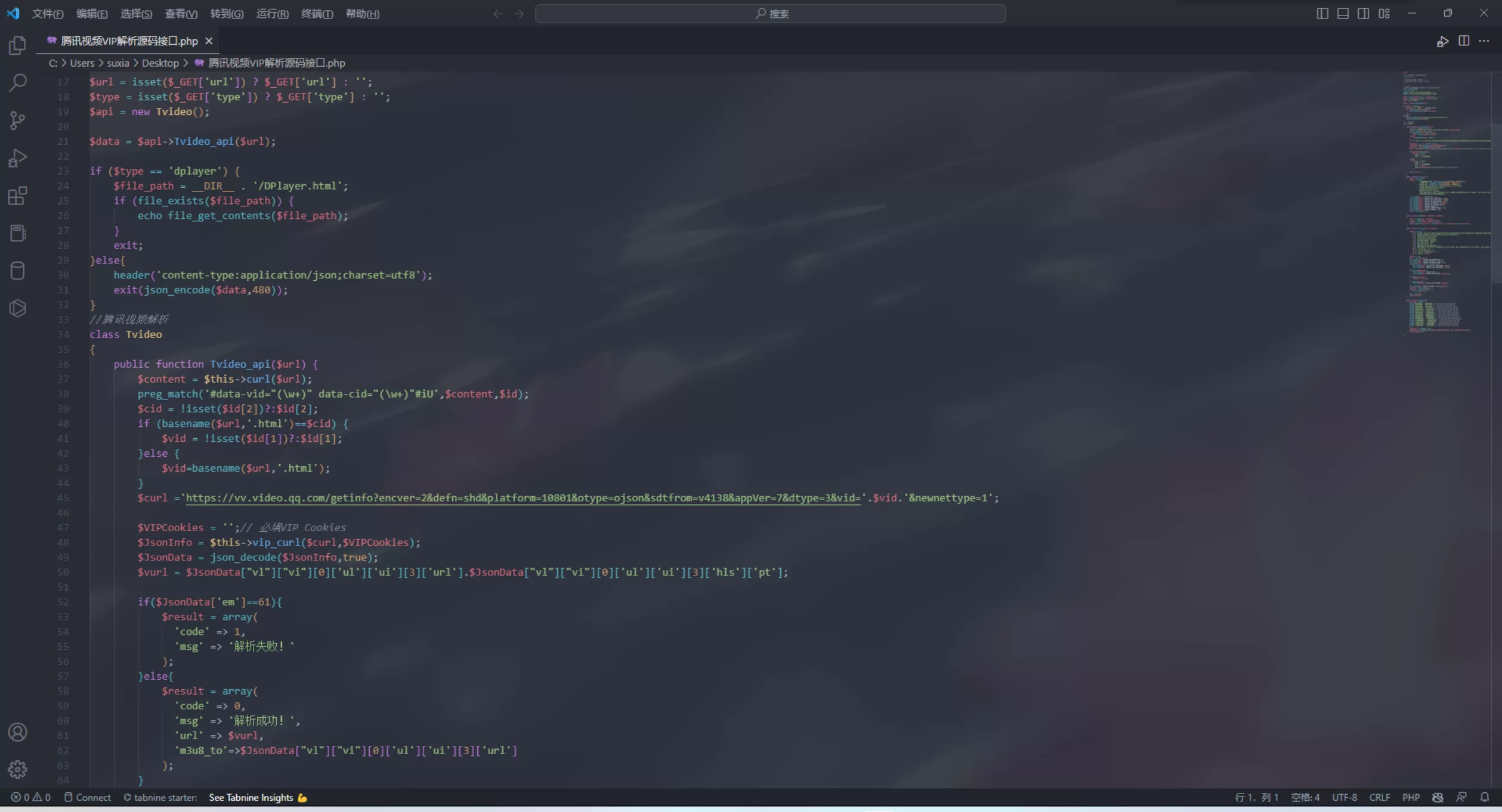
Task: Open the Source Control view
Action: [17, 120]
